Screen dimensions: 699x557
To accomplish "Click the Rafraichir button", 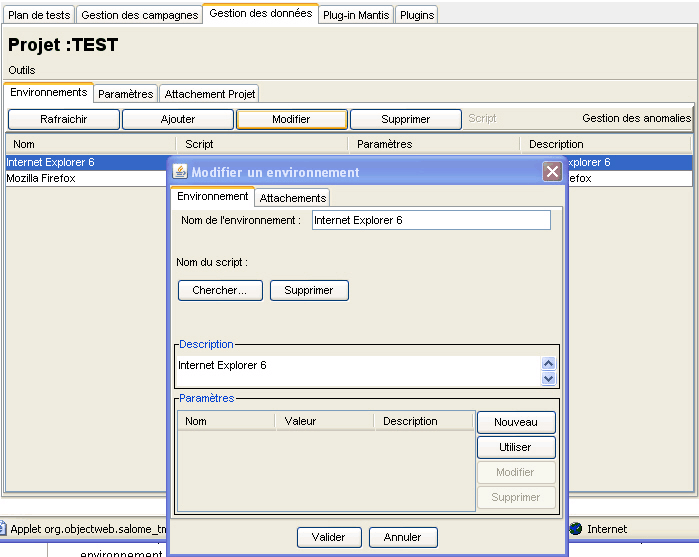I will tap(64, 119).
